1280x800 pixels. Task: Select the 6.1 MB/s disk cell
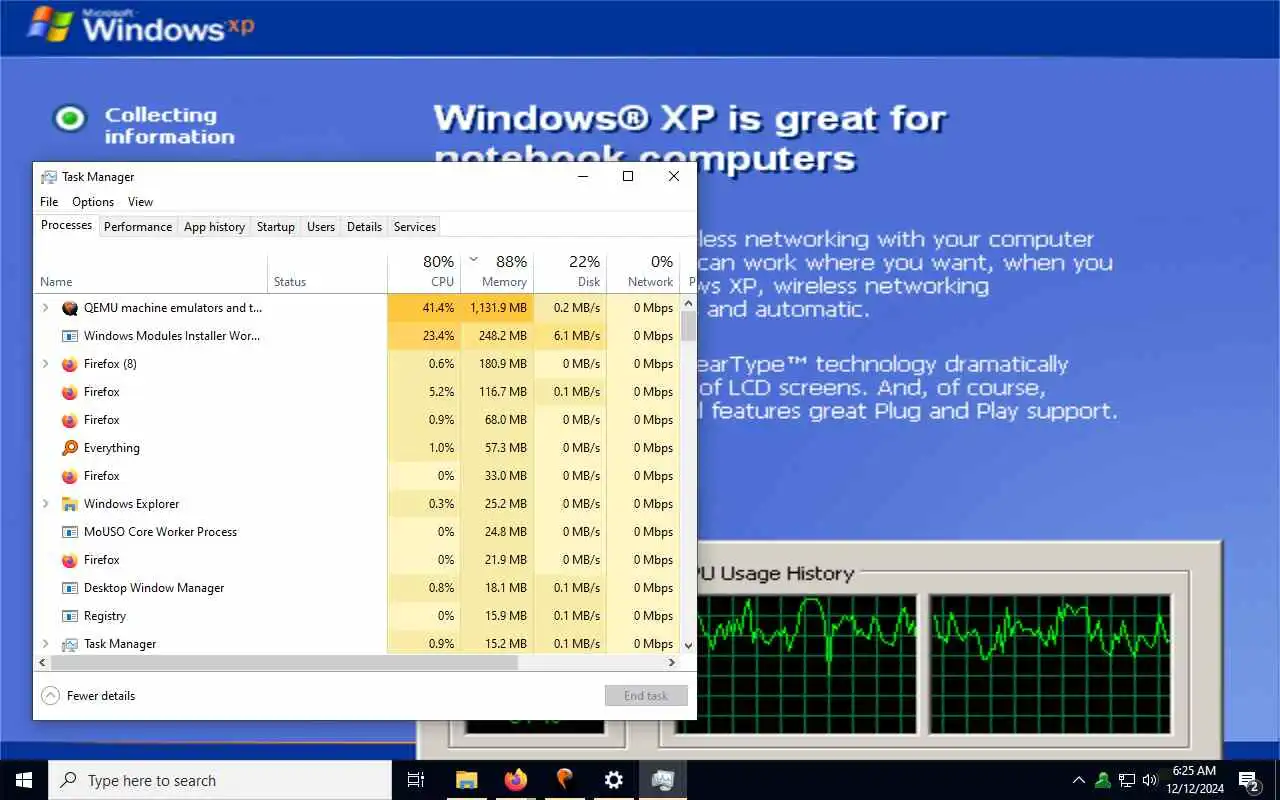(x=571, y=336)
